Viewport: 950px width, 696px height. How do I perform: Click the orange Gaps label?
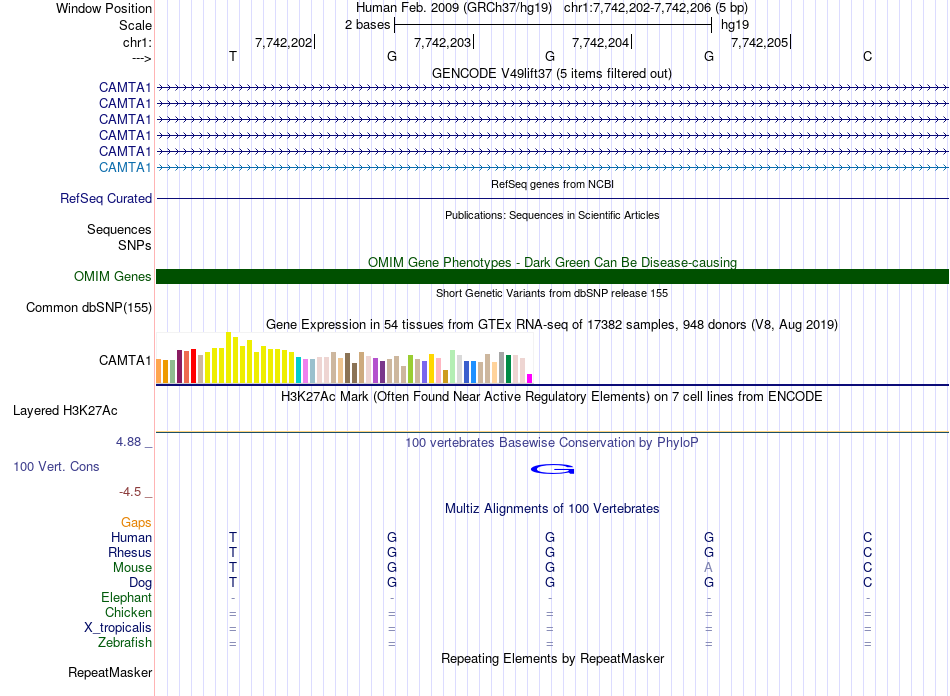tap(136, 522)
